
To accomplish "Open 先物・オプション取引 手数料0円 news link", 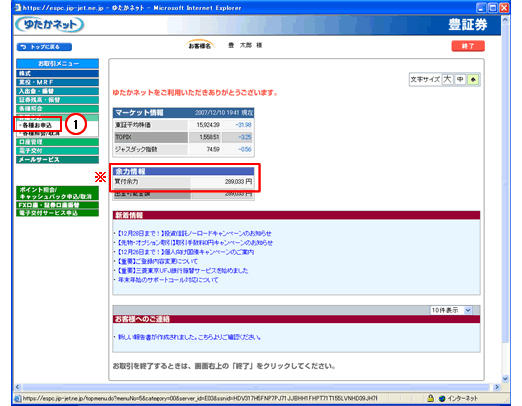I will (x=195, y=242).
